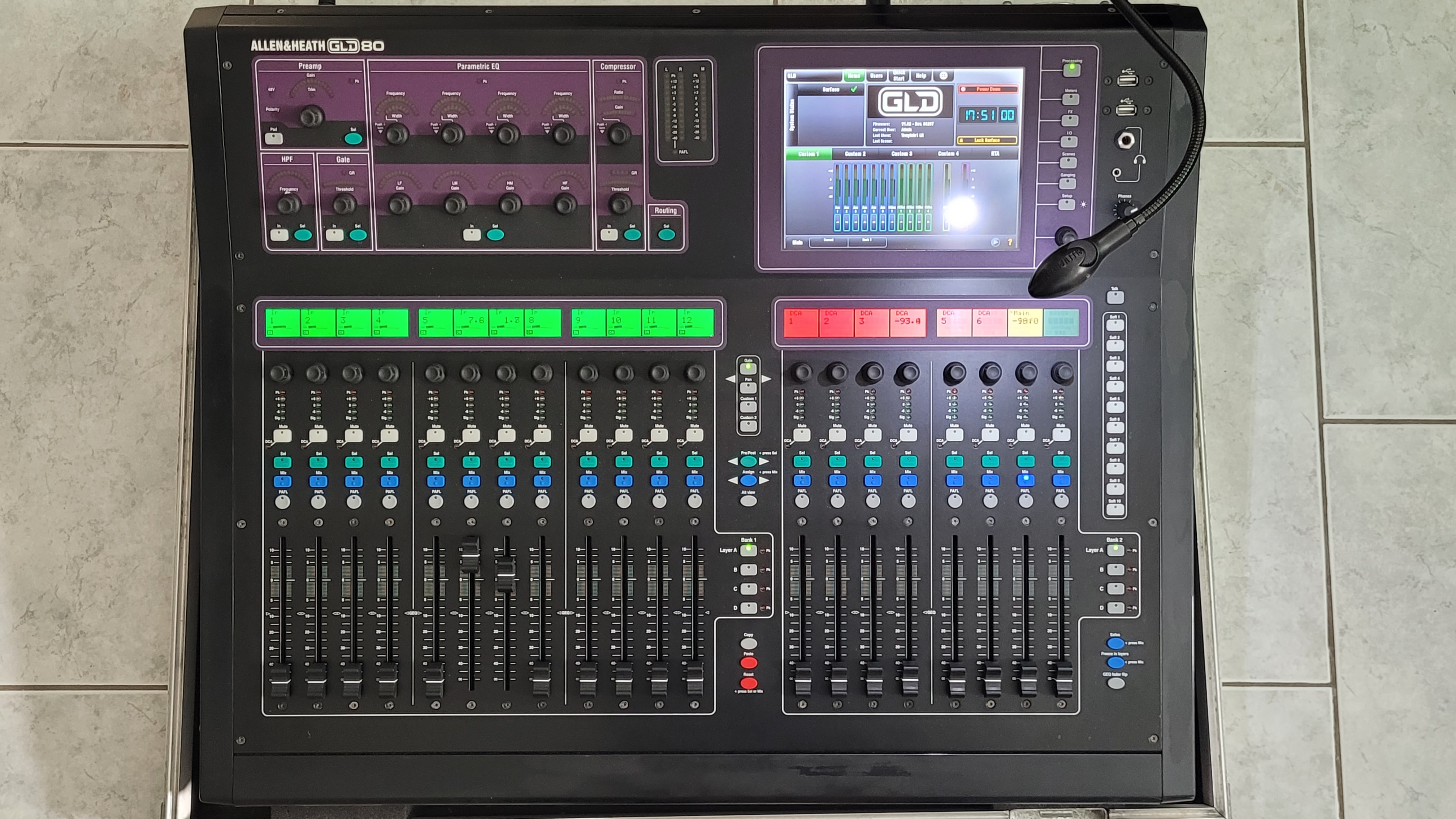Image resolution: width=1456 pixels, height=819 pixels.
Task: Select Layer B in Bank 1
Action: (748, 570)
